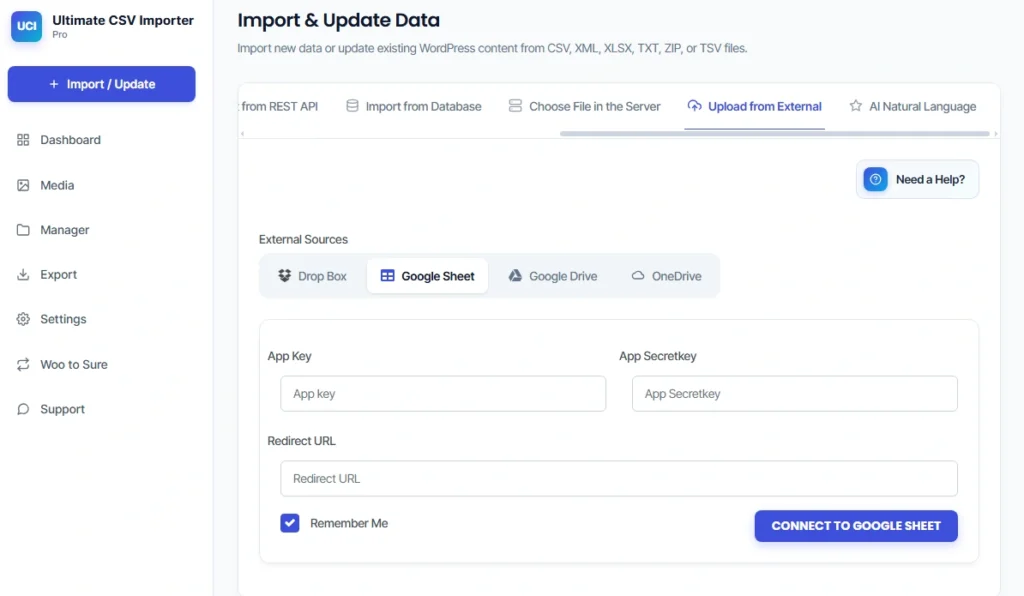Click the right scroll arrow of tab bar
1024x596 pixels.
(x=995, y=134)
